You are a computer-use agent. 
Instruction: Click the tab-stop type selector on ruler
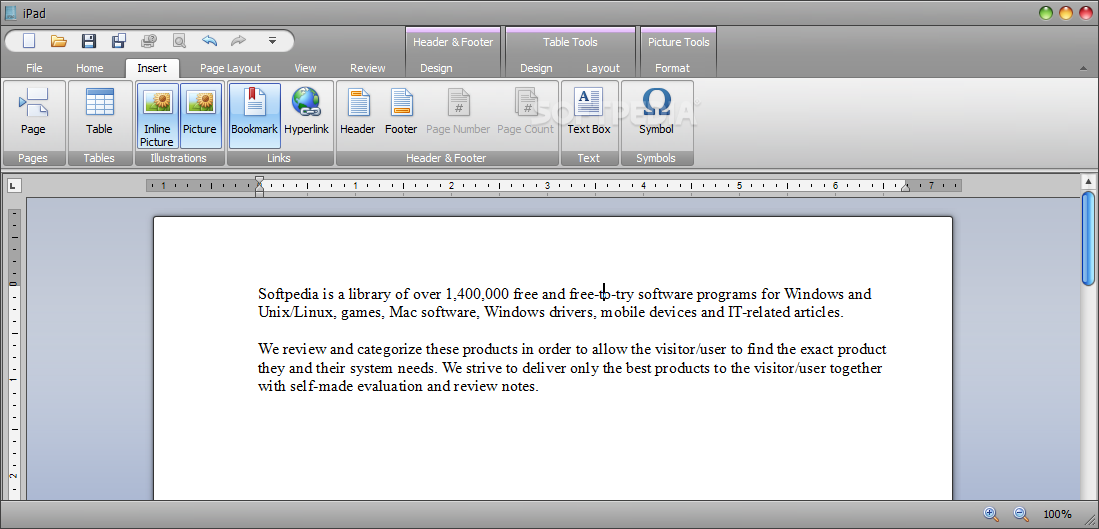[14, 186]
